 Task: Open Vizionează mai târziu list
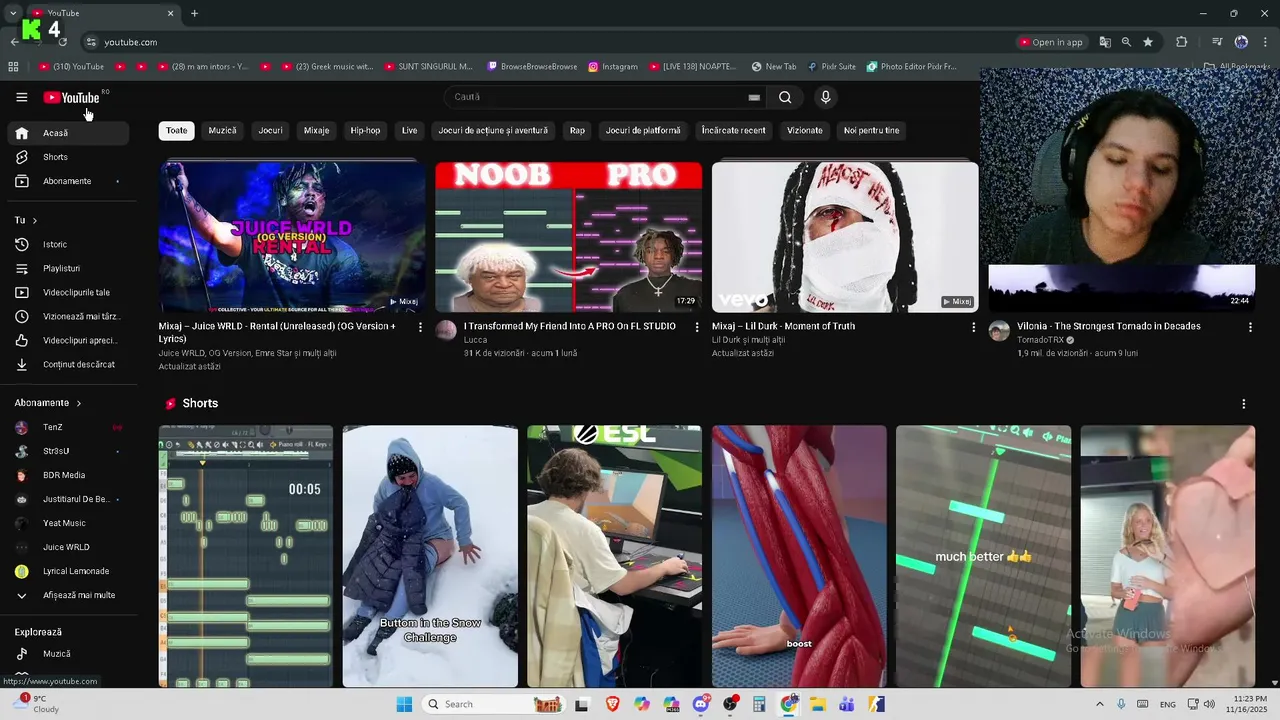tap(69, 316)
